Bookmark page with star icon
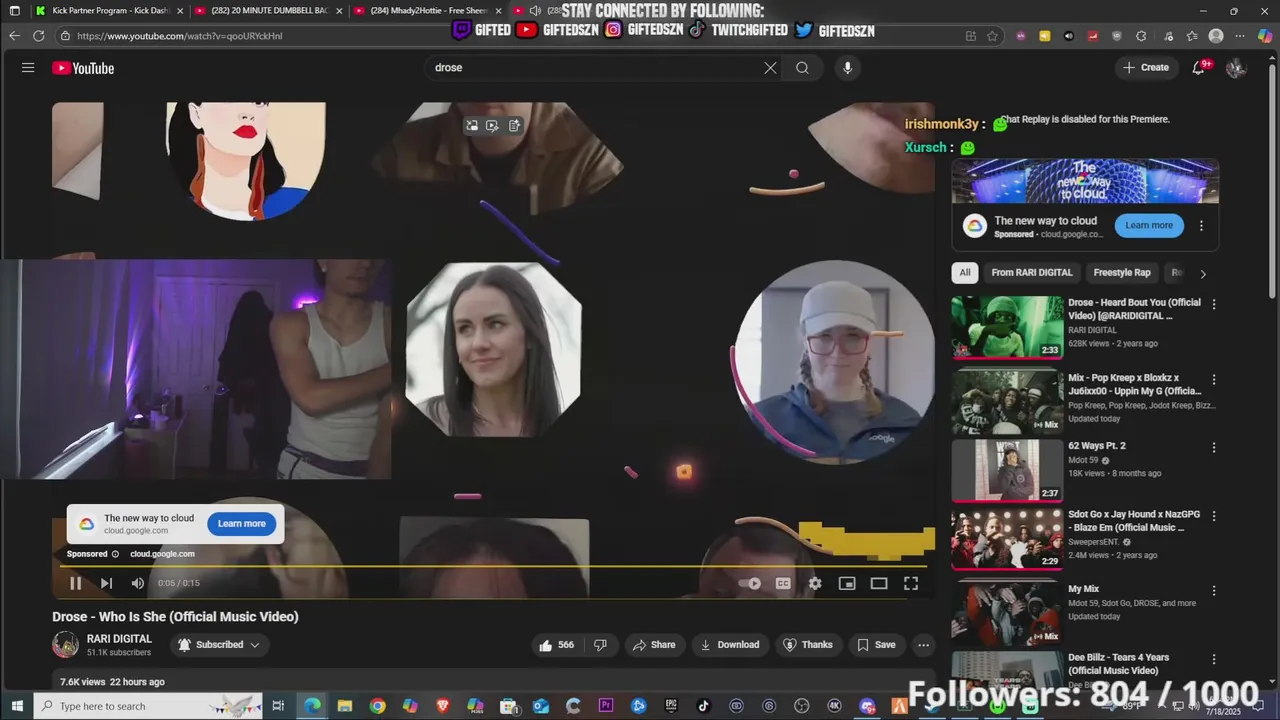This screenshot has height=720, width=1280. tap(992, 36)
